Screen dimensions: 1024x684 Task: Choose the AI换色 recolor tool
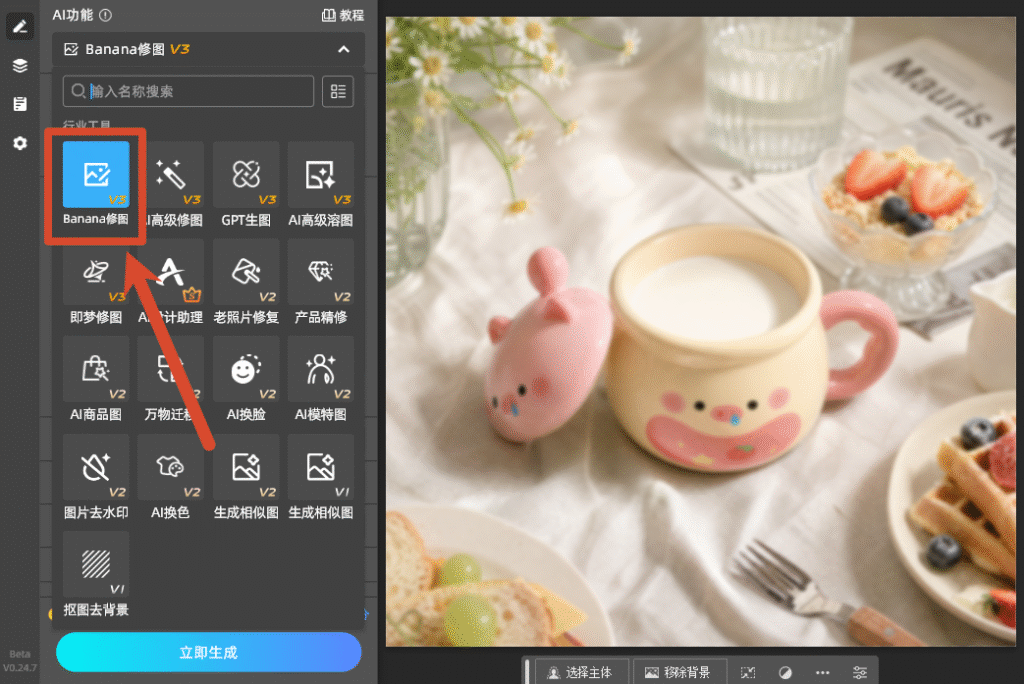pos(171,468)
